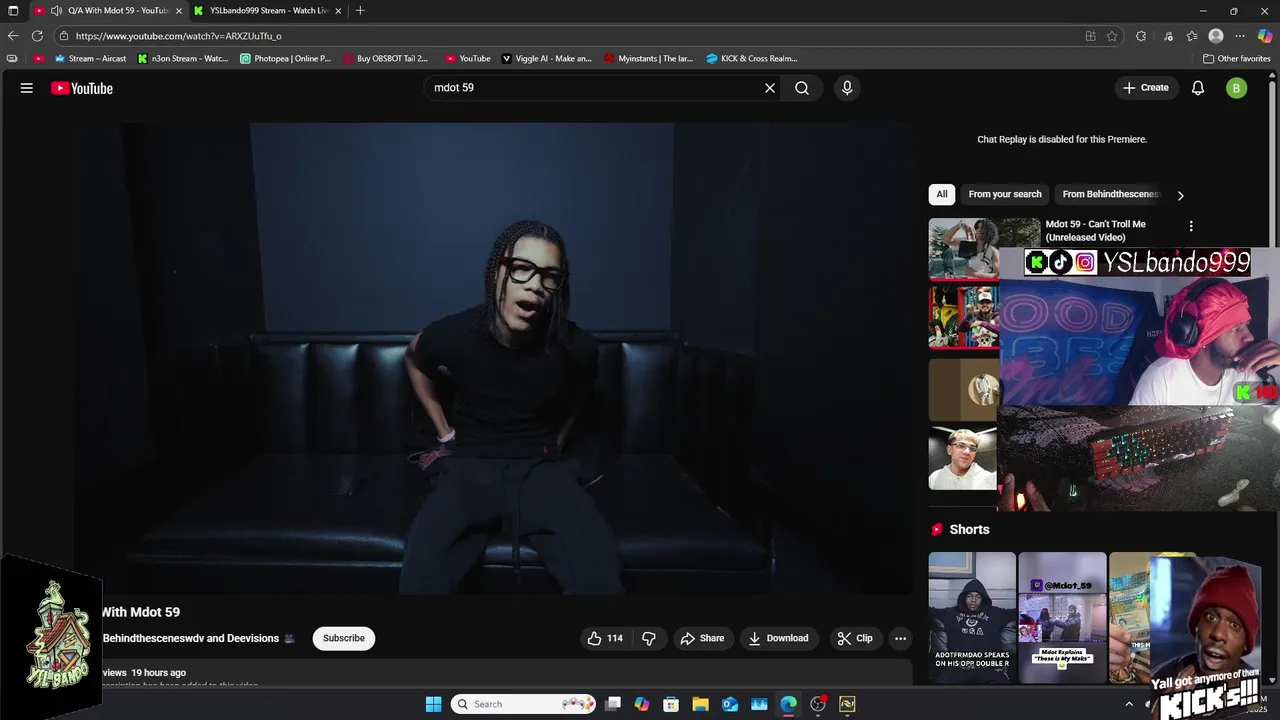Go to YouTube home via logo

point(82,88)
